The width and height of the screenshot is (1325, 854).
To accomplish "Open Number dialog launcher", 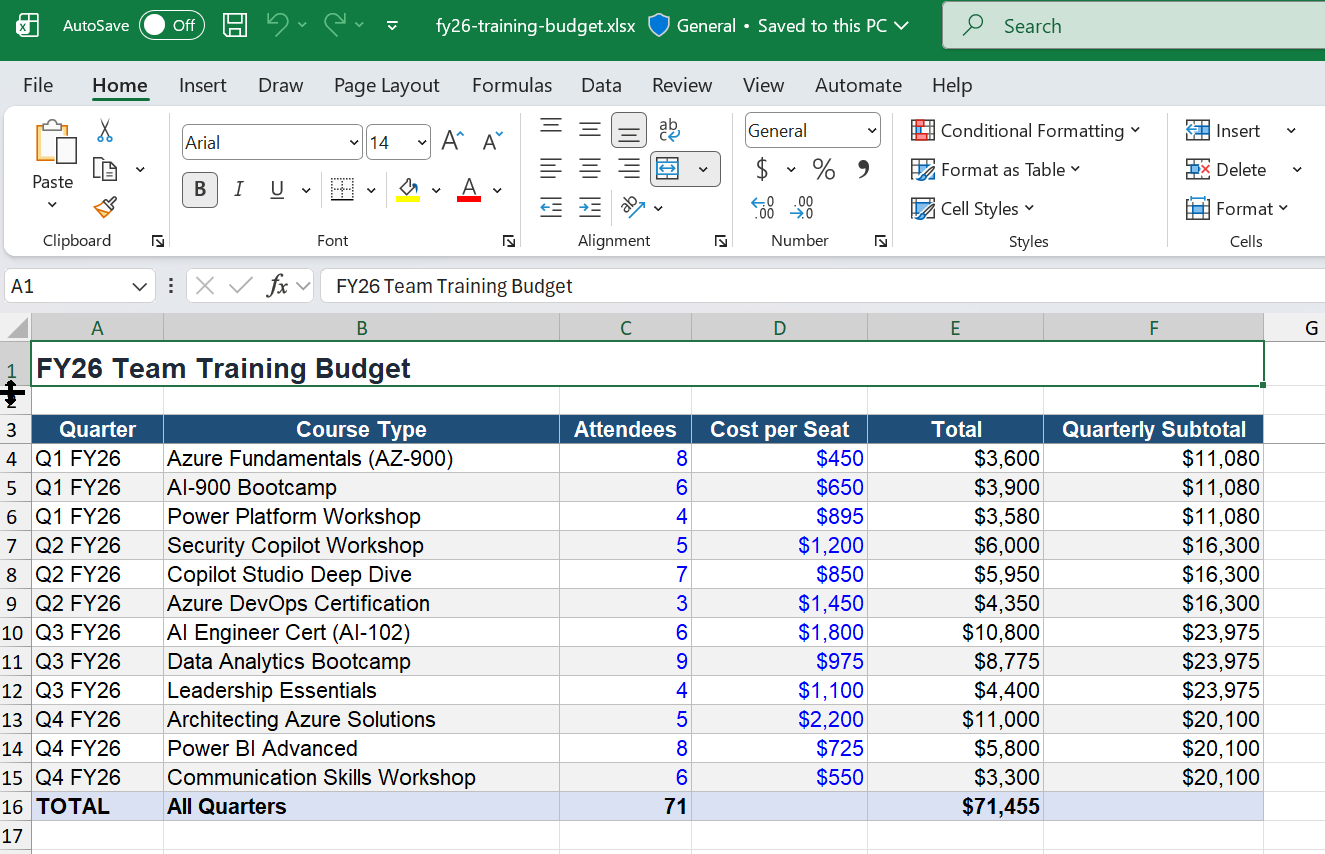I will (881, 241).
